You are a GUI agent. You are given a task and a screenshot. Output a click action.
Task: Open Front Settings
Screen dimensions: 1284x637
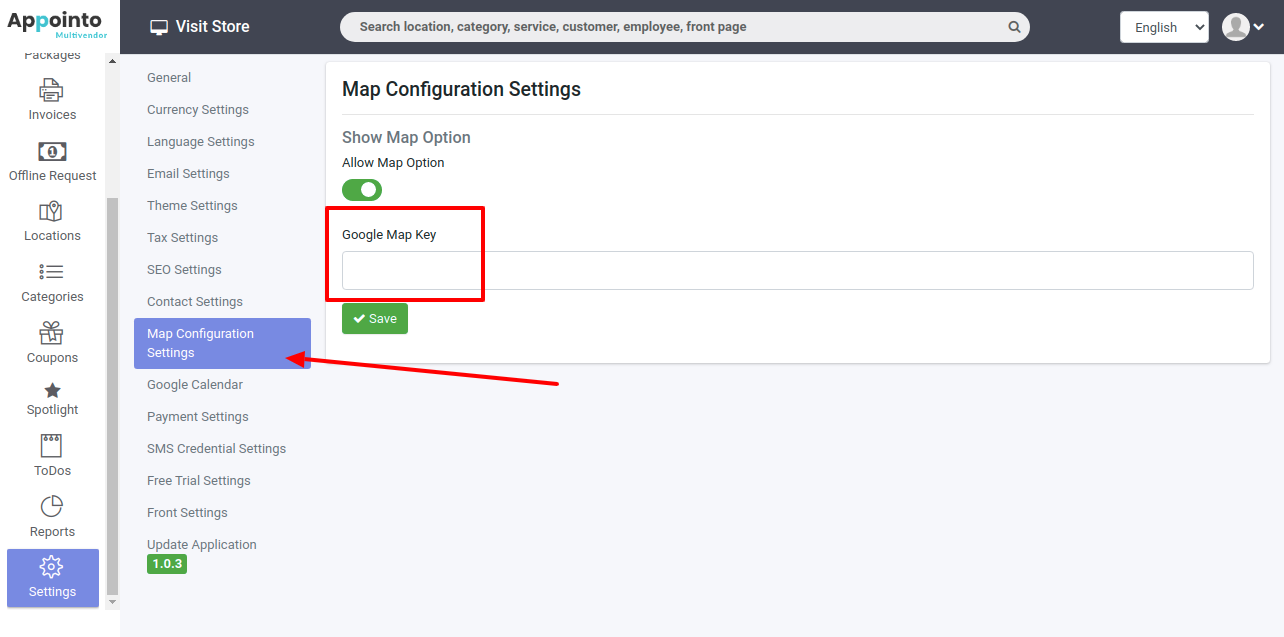pos(187,513)
